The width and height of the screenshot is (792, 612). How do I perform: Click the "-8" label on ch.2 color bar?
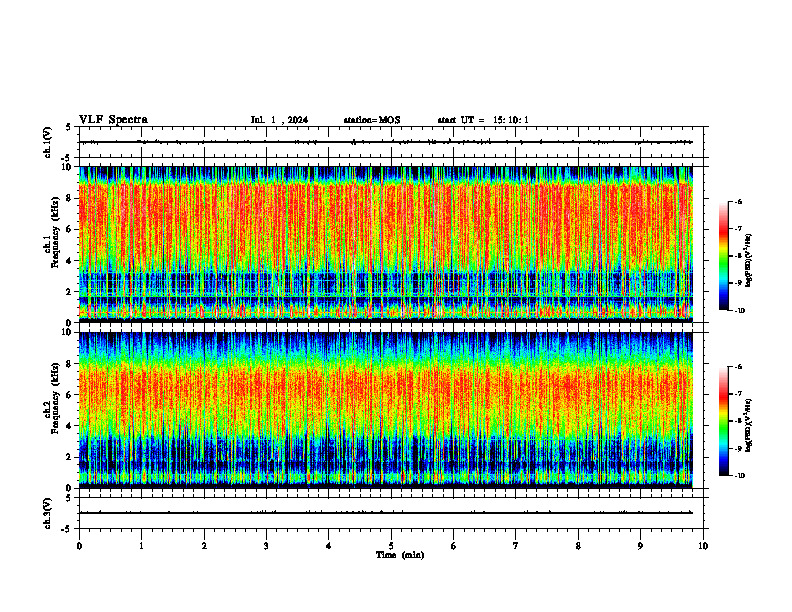[x=737, y=421]
